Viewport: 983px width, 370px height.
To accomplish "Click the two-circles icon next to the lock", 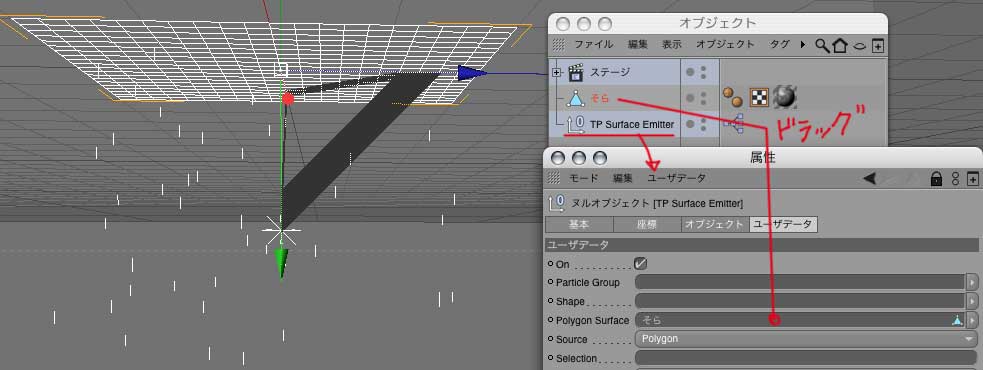I will [955, 179].
